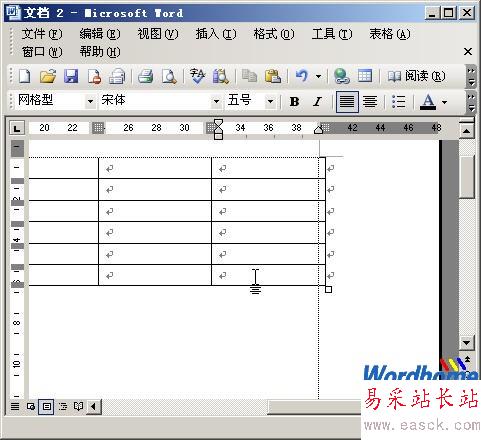
Task: Click the view split bar above the scrollbar
Action: pyautogui.click(x=466, y=120)
